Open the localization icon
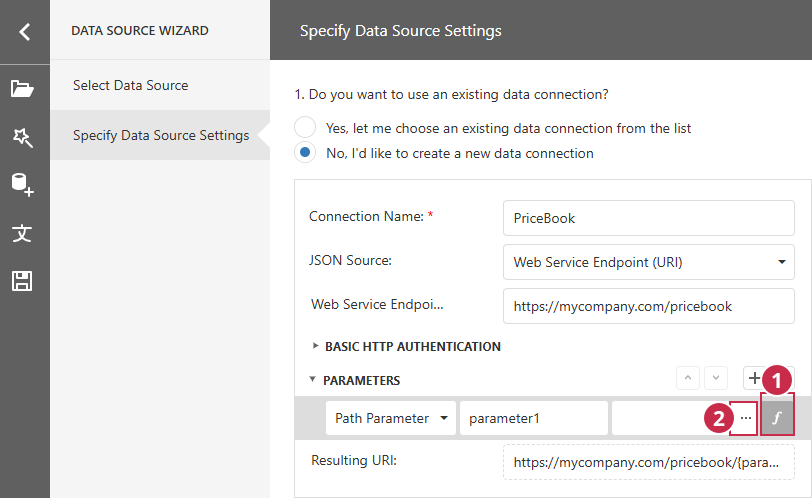 22,233
